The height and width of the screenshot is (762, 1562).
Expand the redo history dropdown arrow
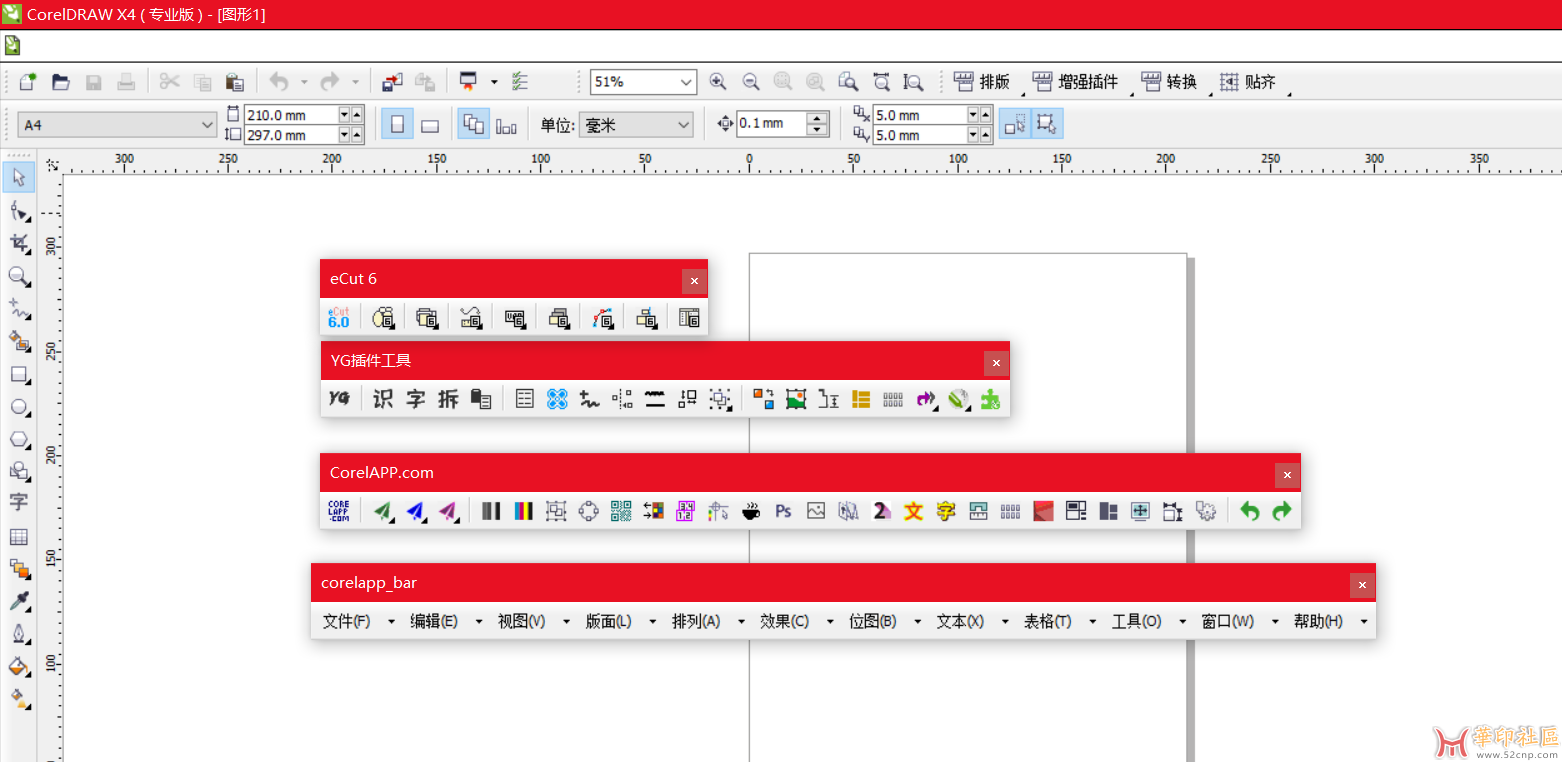[x=354, y=82]
